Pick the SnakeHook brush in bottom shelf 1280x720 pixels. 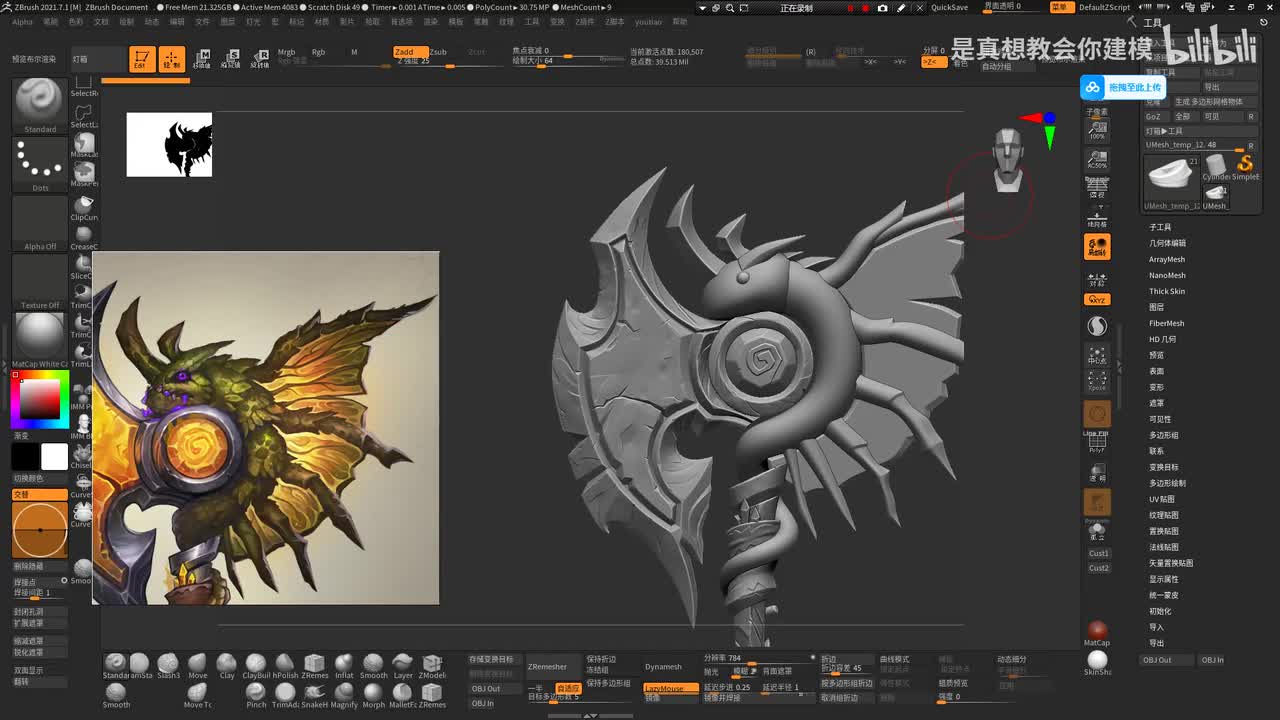pyautogui.click(x=315, y=696)
